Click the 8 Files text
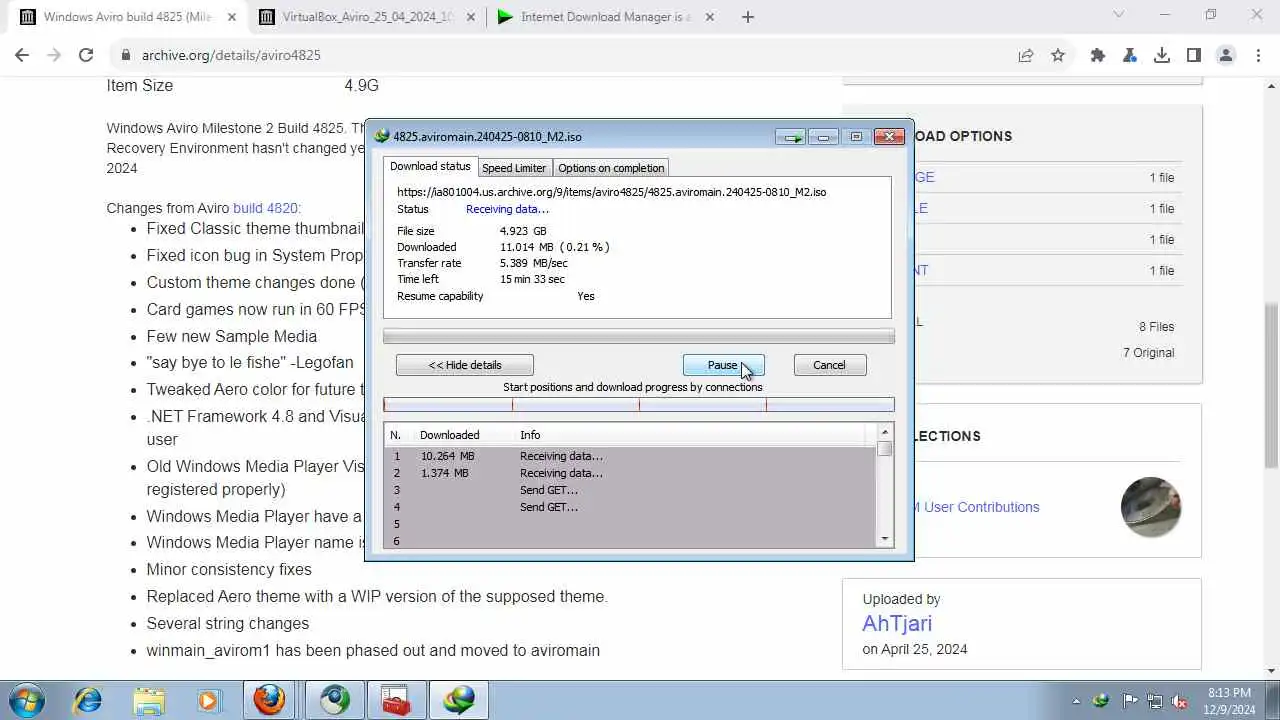 [x=1156, y=327]
